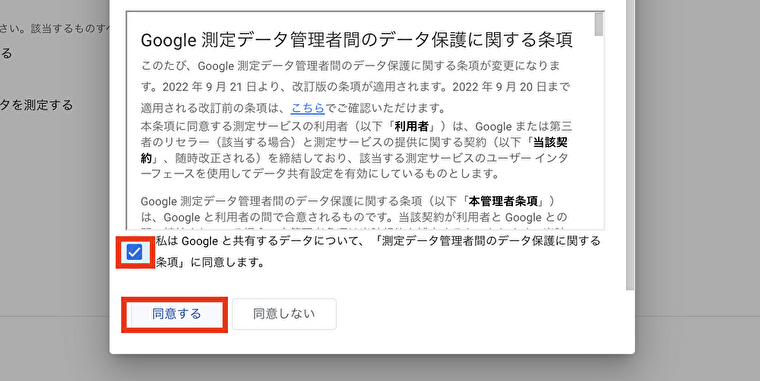Open the こちら link for previous terms
Viewport: 760px width, 381px height.
point(307,108)
